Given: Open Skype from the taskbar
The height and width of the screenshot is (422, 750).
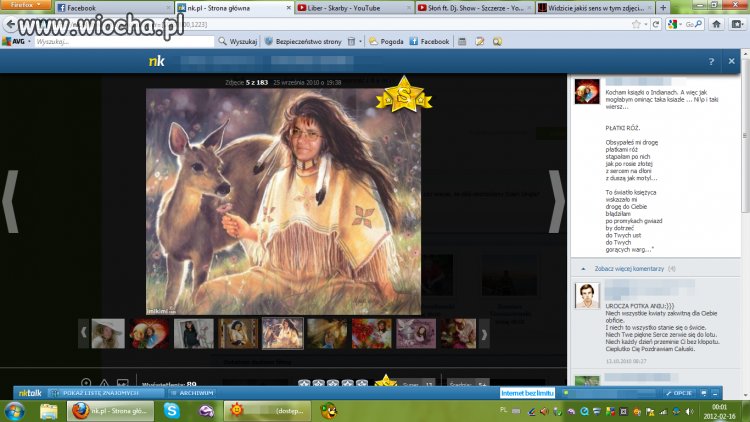Looking at the screenshot, I should (x=172, y=411).
